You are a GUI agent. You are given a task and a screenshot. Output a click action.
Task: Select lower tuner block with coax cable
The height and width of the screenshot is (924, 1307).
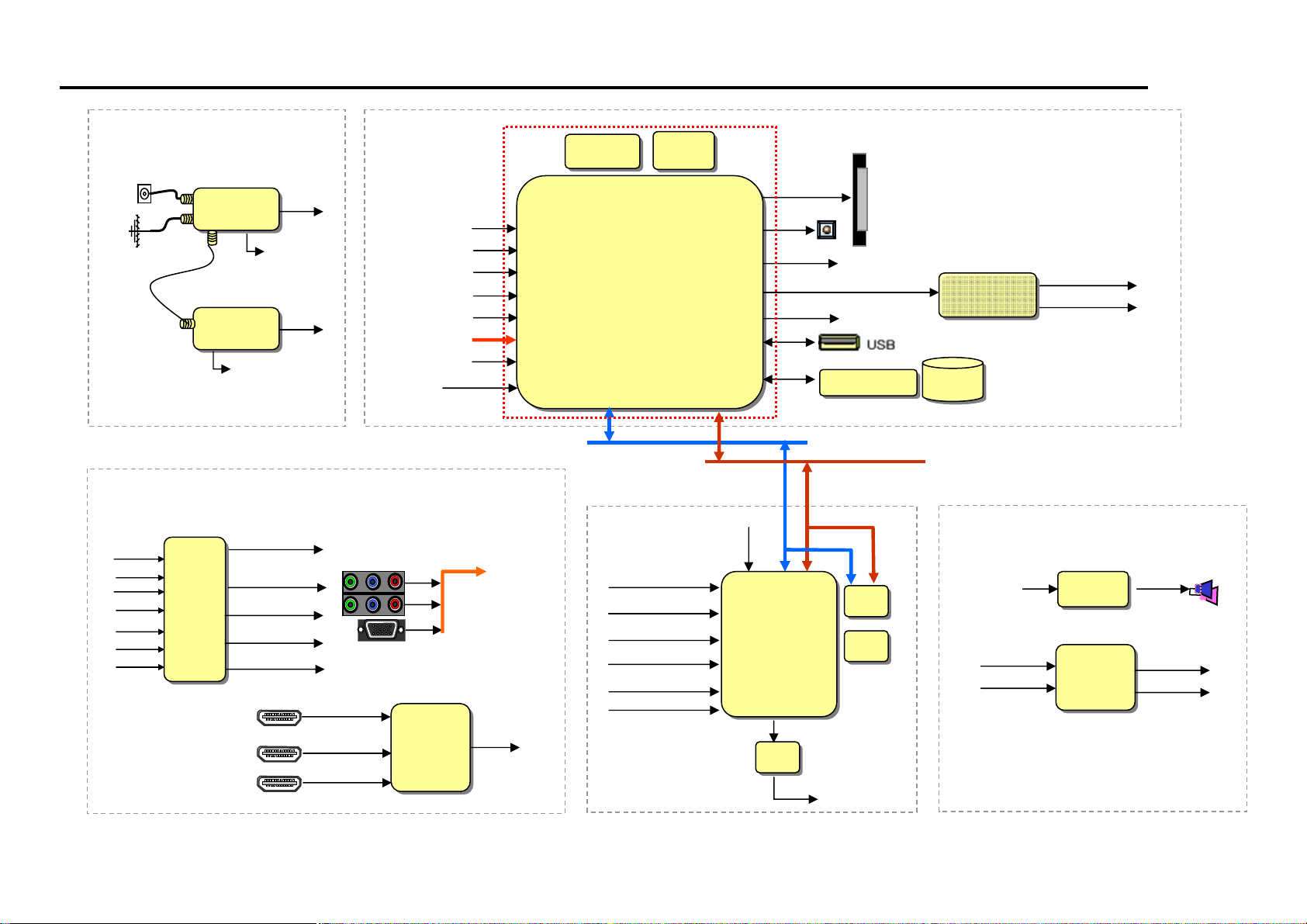click(x=236, y=329)
